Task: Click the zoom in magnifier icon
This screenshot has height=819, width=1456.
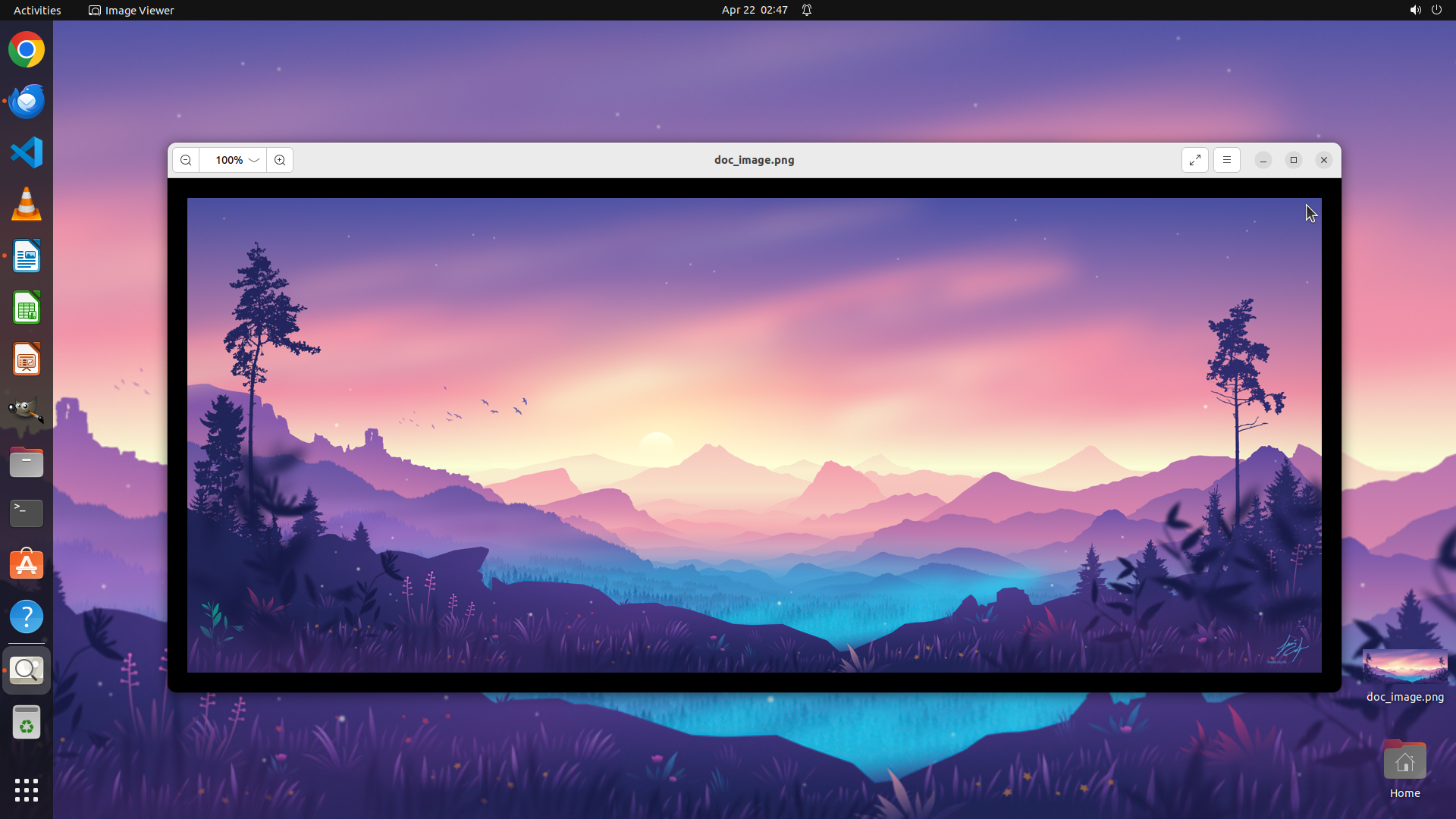Action: (x=280, y=160)
